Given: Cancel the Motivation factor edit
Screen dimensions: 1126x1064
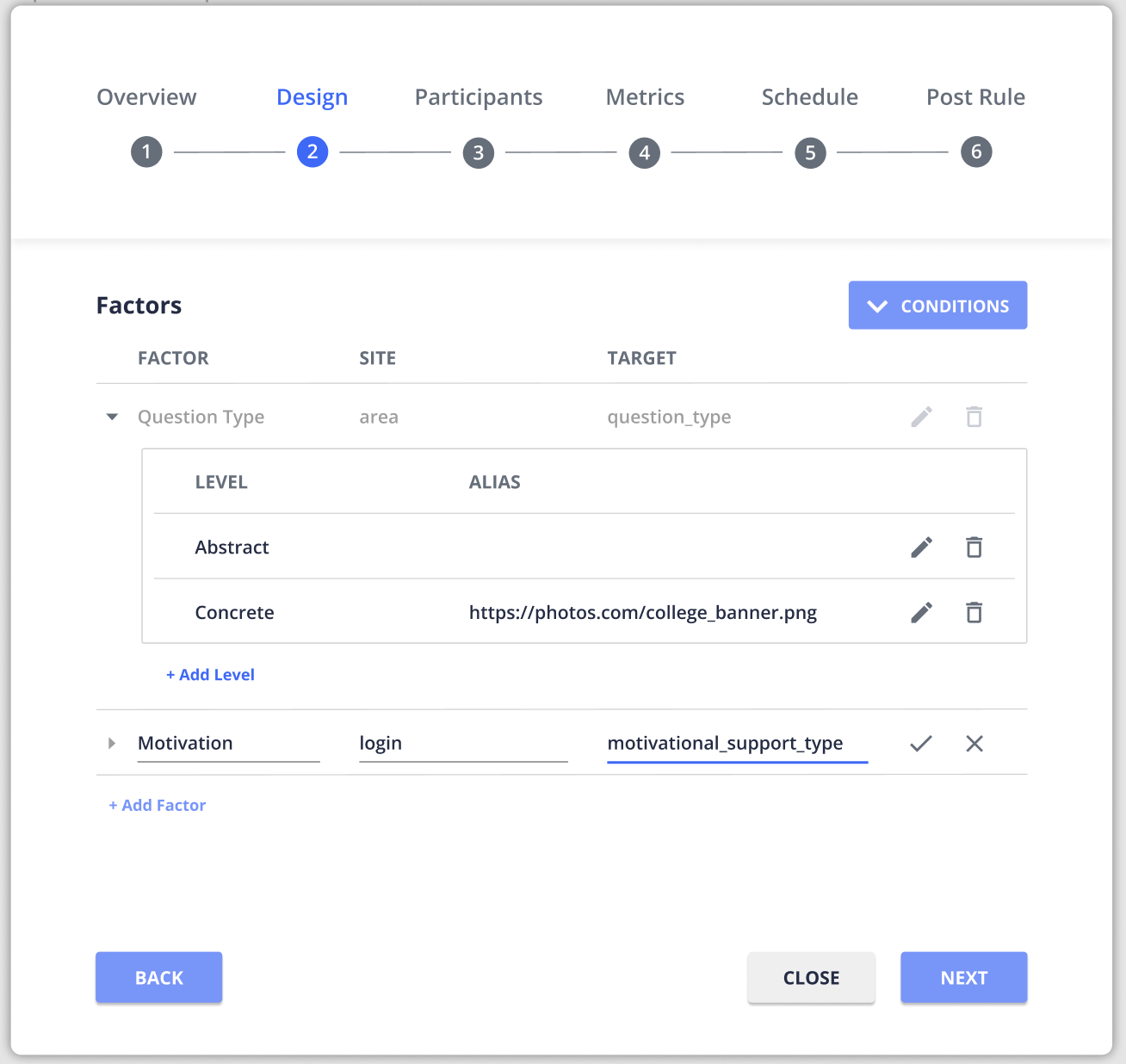Looking at the screenshot, I should coord(974,744).
